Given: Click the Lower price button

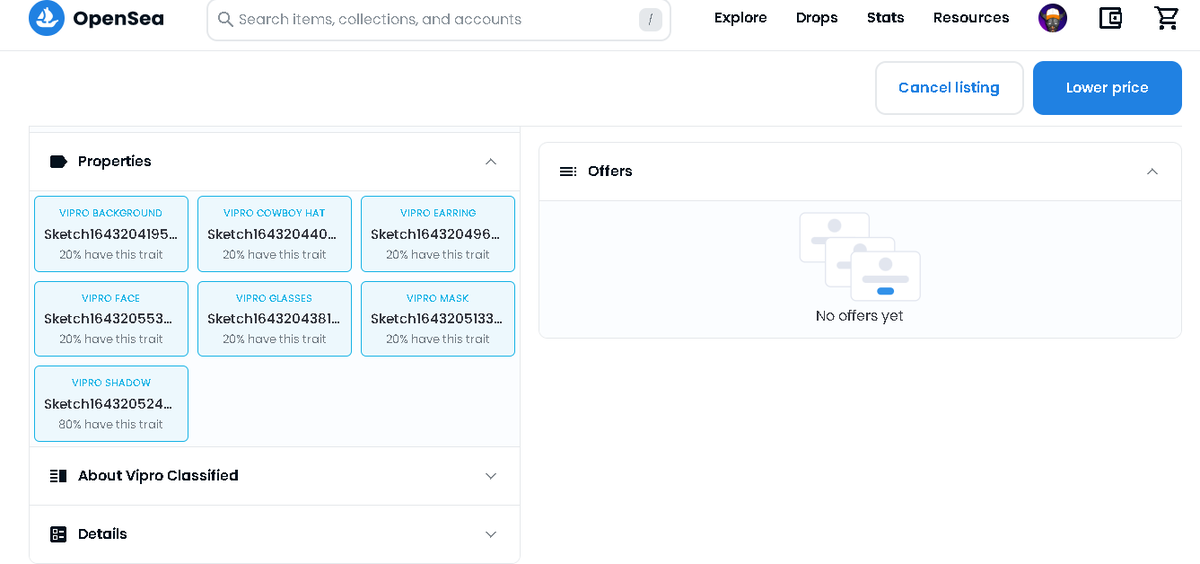Looking at the screenshot, I should coord(1107,88).
